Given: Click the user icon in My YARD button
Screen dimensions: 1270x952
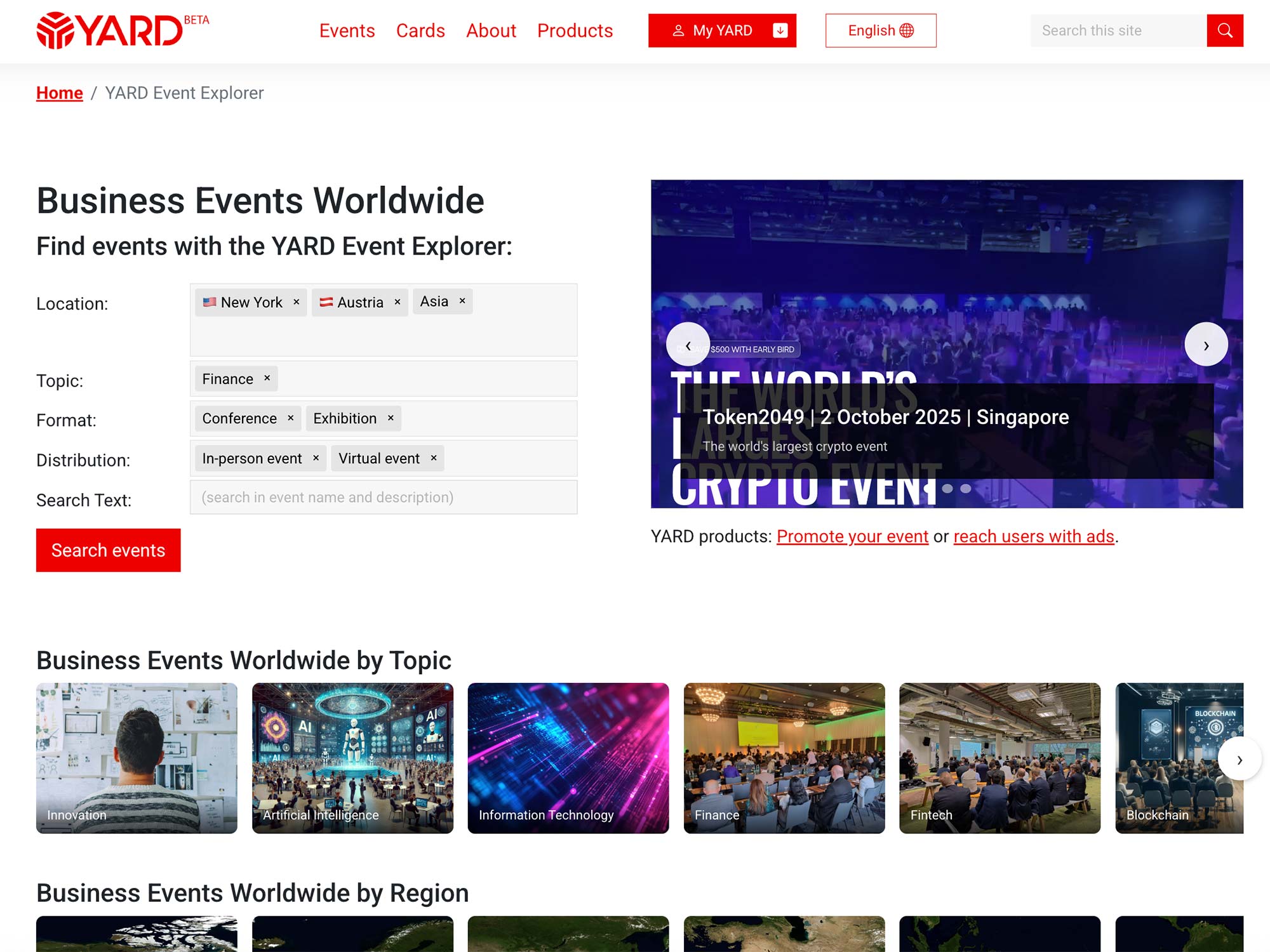Looking at the screenshot, I should 678,30.
